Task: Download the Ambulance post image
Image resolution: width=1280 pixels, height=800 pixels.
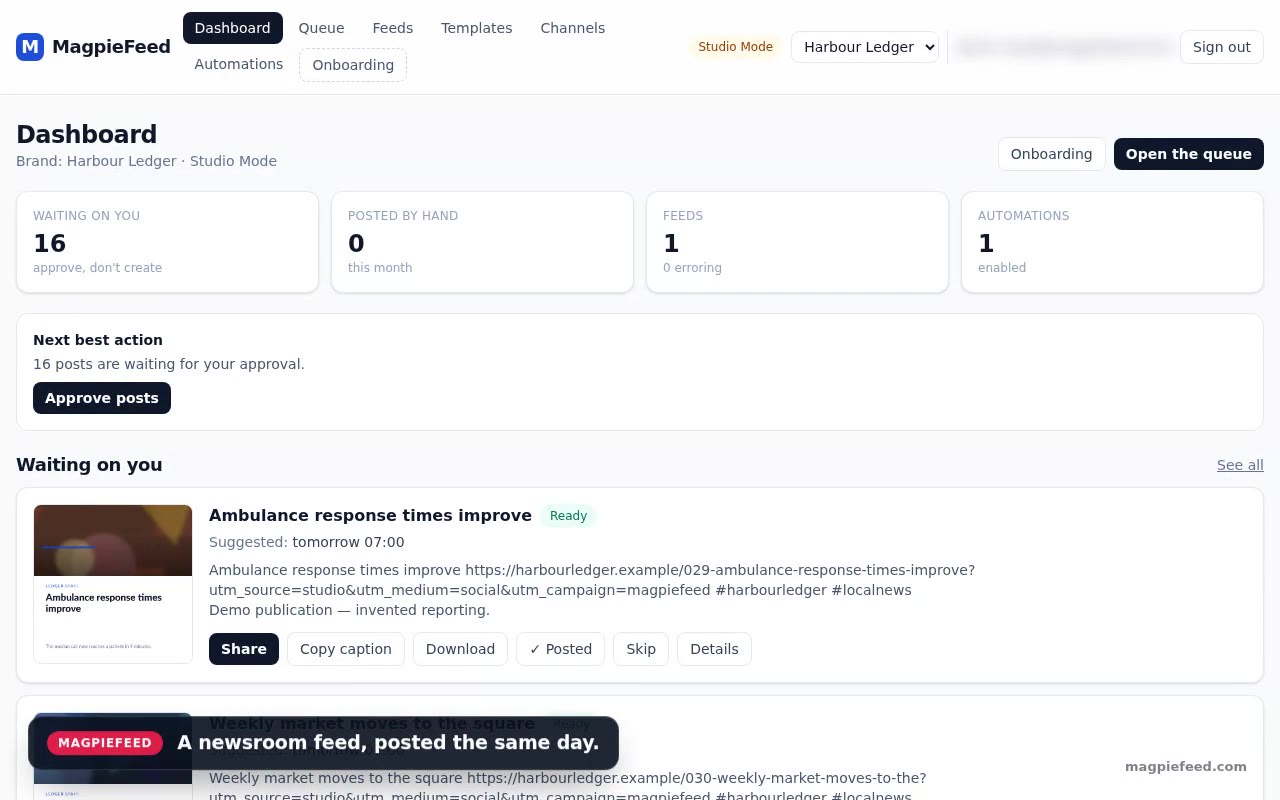Action: point(460,649)
